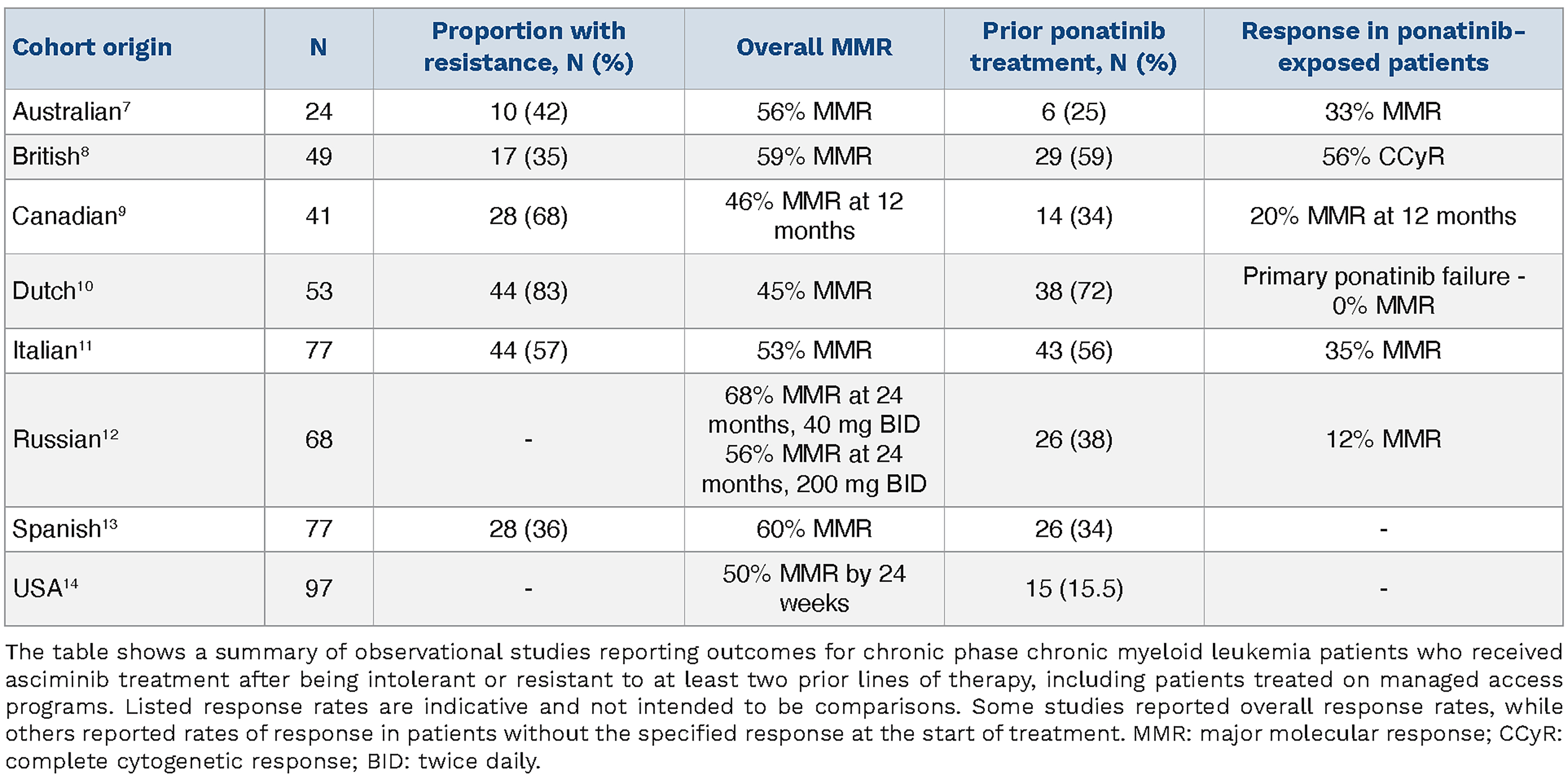Click the "Cohort origin" column header
This screenshot has height=784, width=1568.
92,48
